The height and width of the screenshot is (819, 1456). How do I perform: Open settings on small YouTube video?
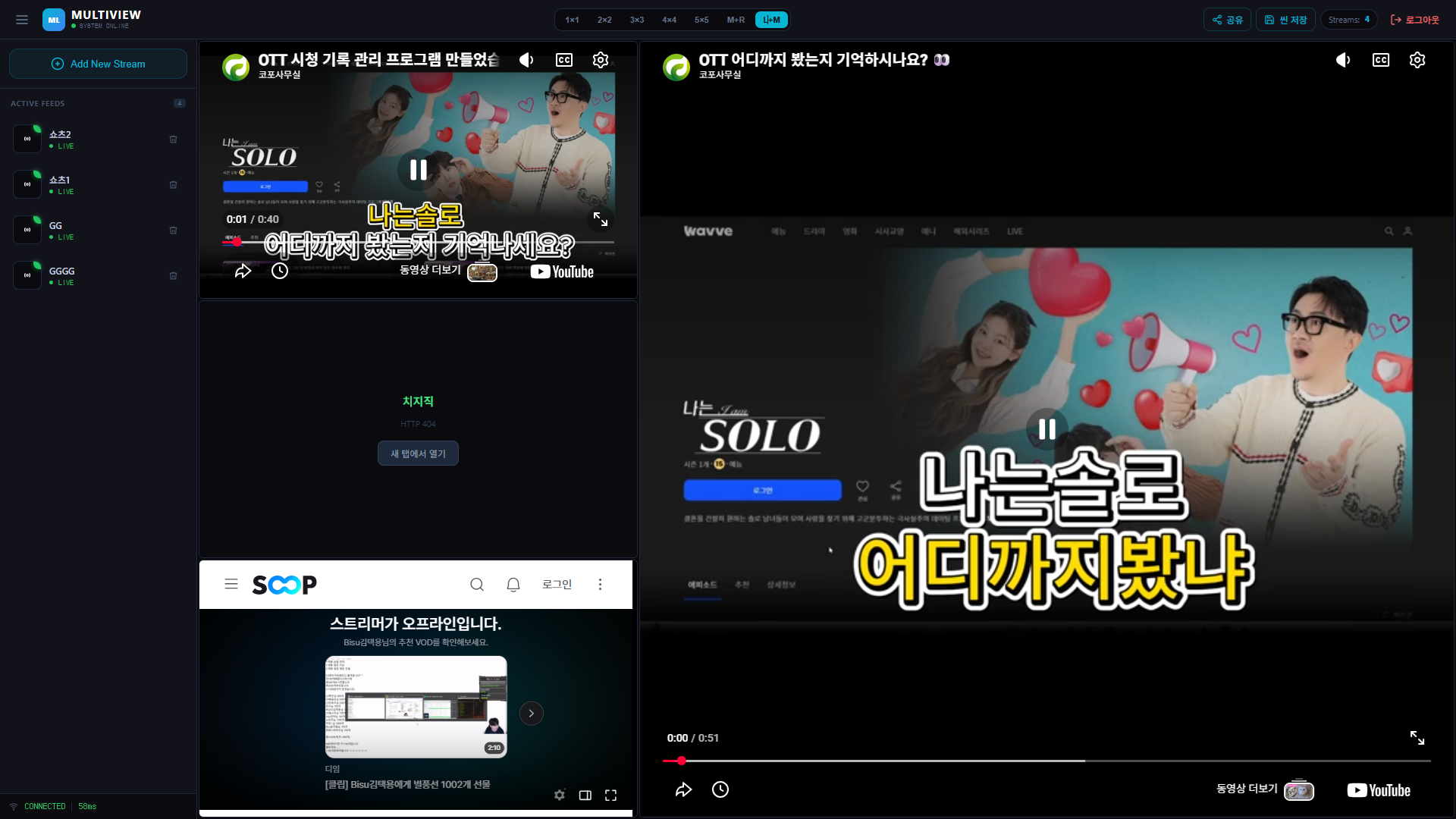tap(601, 60)
